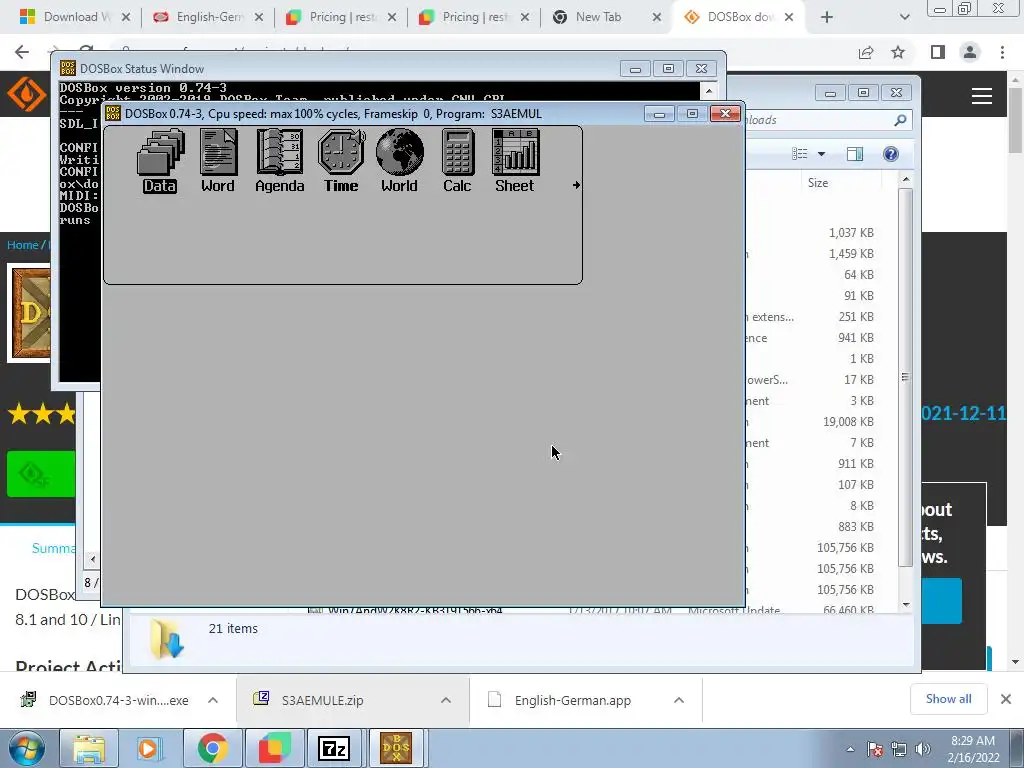Click Show all downloads button
Screen dimensions: 1024x768
pyautogui.click(x=948, y=699)
